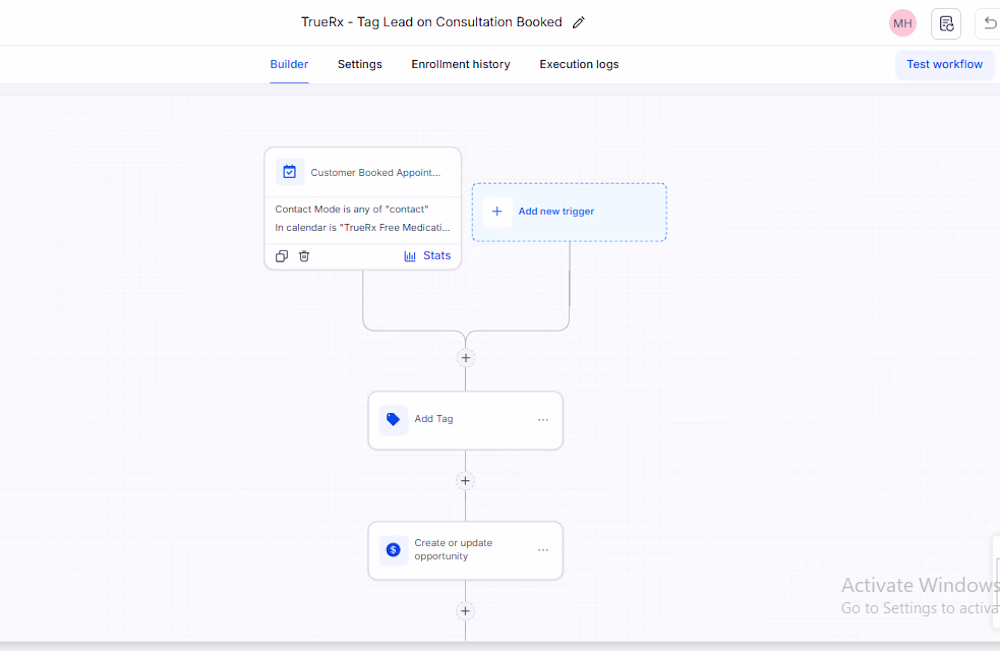Open the opportunity action's three-dot menu
The image size is (1000, 651).
point(543,550)
